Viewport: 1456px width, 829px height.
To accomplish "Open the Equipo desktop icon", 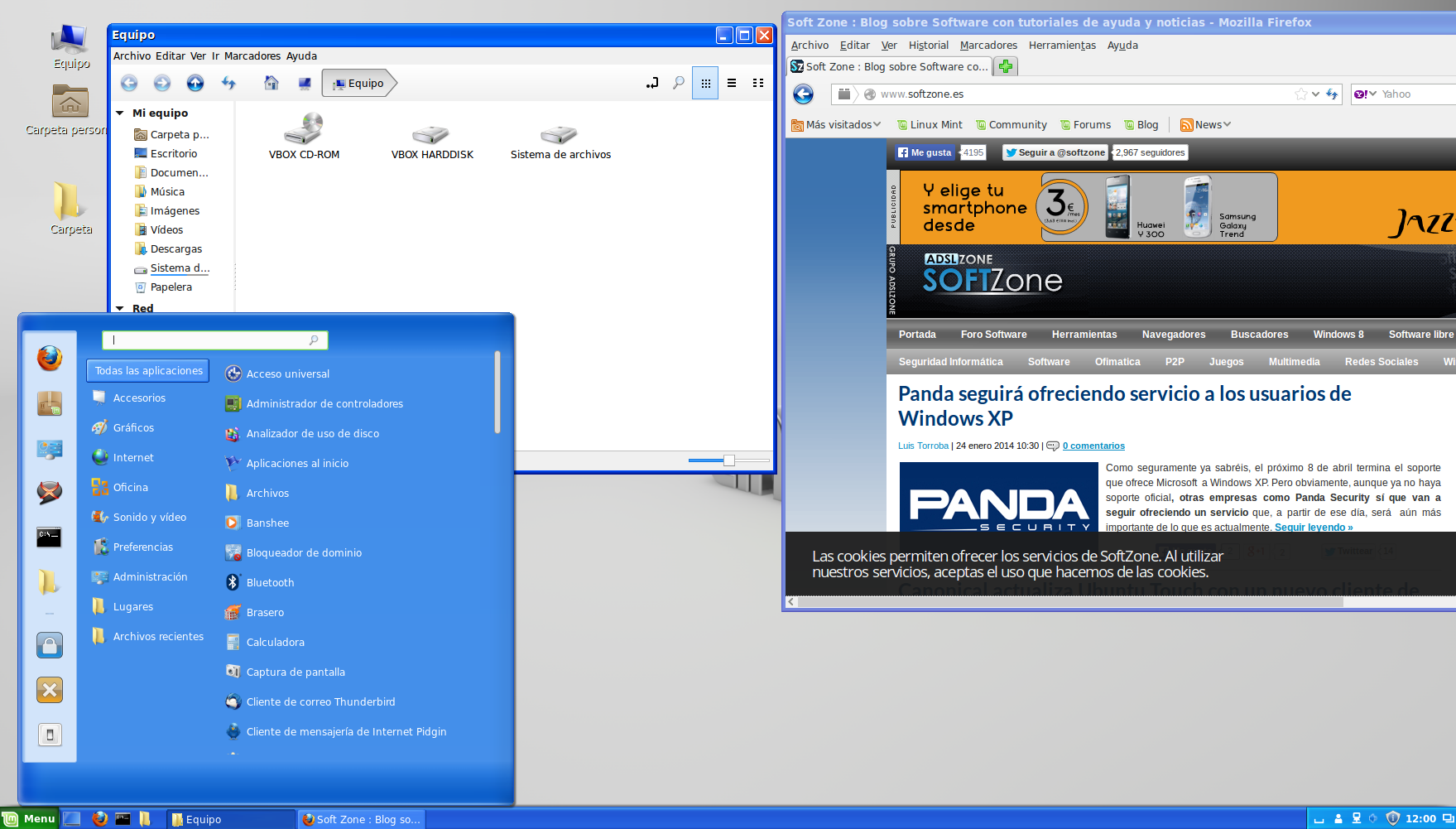I will pos(71,46).
